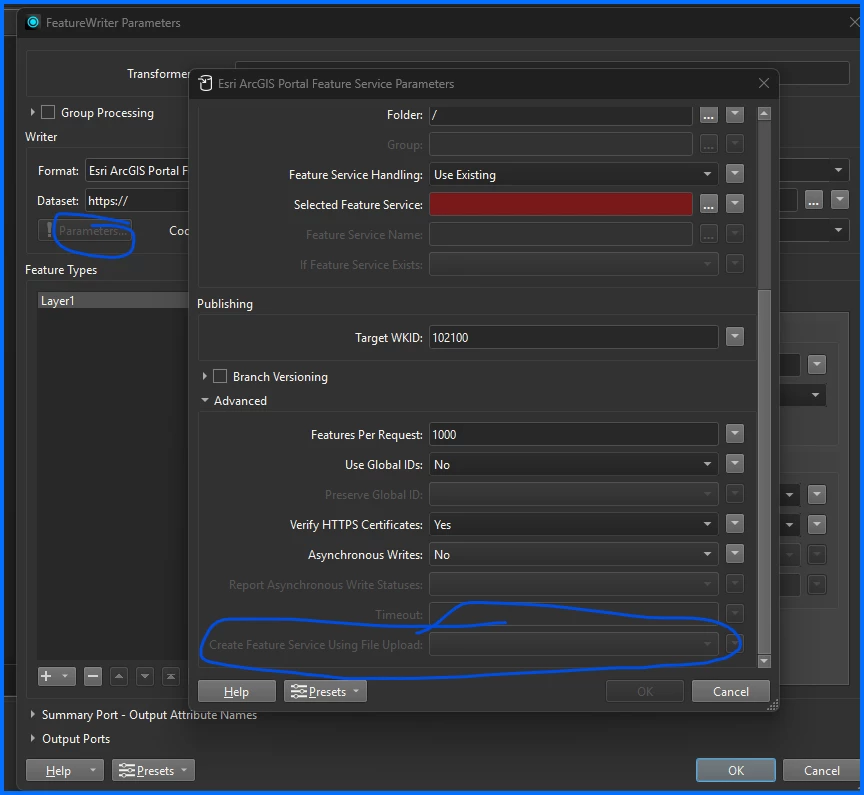Click the Folder input field
Viewport: 864px width, 795px height.
[560, 115]
